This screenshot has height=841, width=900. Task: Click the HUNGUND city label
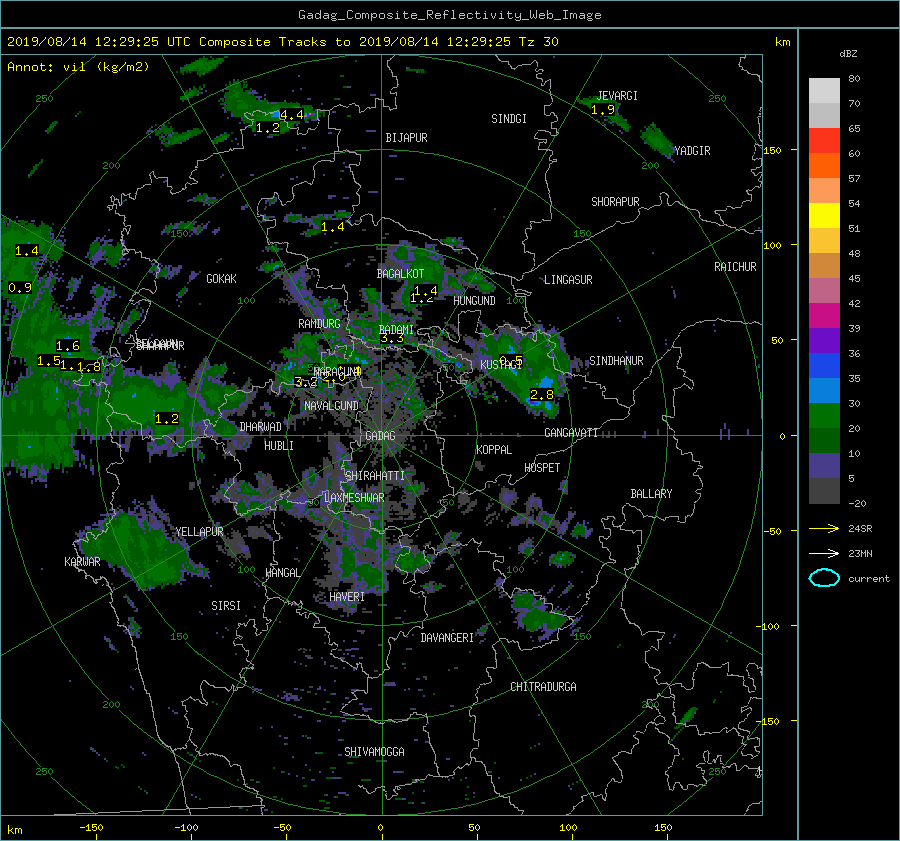pyautogui.click(x=474, y=301)
